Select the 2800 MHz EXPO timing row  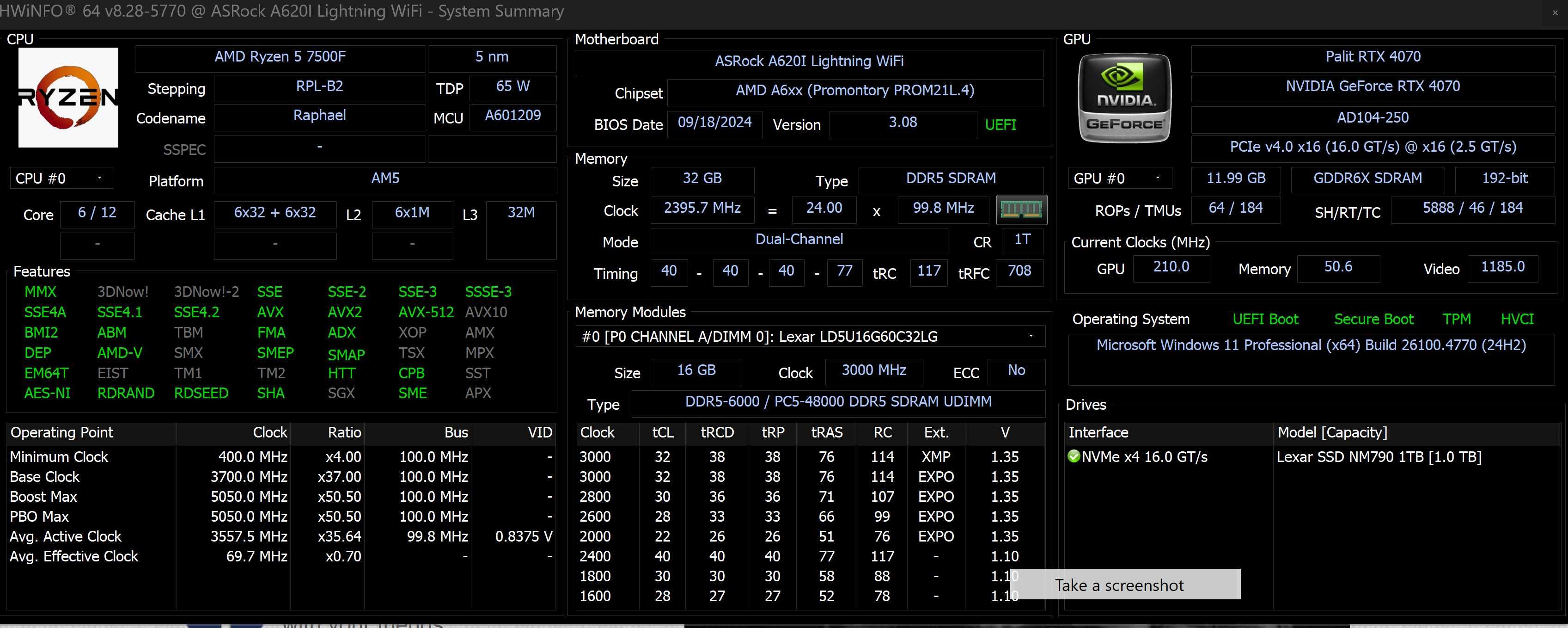(x=810, y=496)
